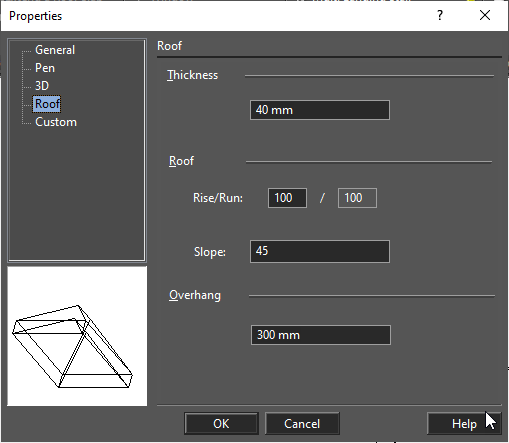Open the Custom properties page

tap(56, 122)
